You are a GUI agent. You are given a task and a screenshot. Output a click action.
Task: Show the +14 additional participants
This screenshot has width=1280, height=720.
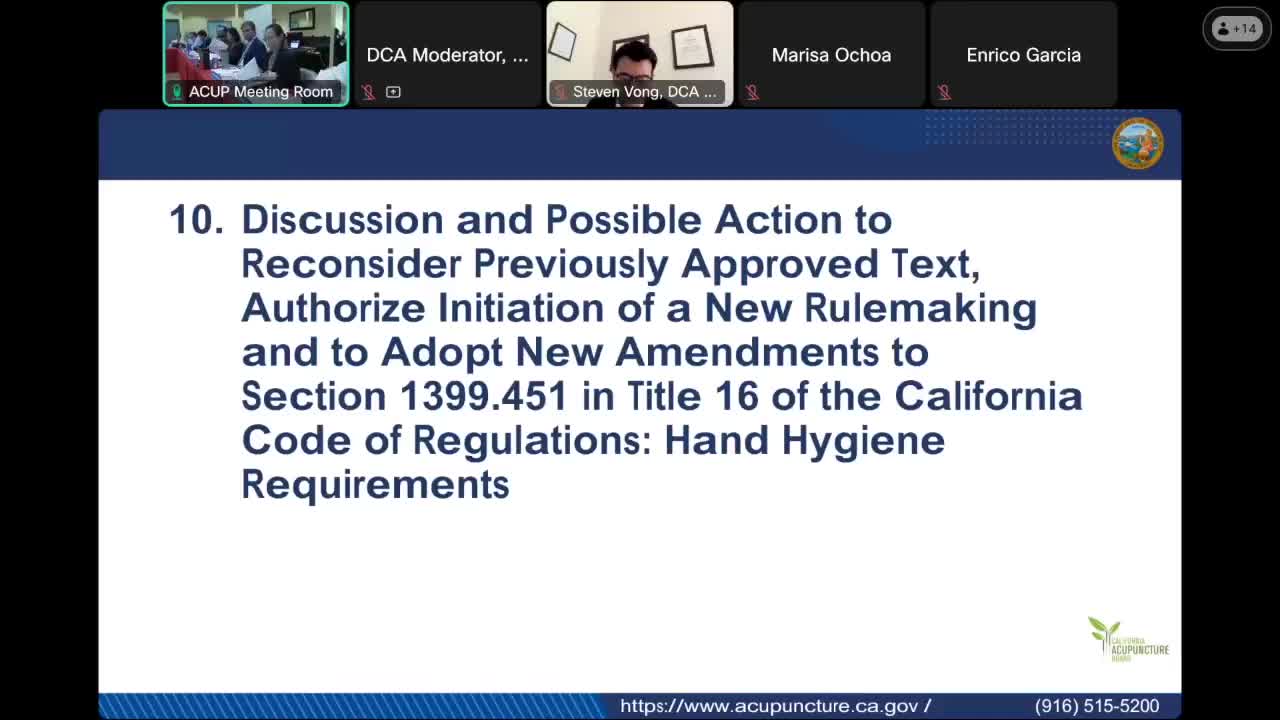coord(1236,29)
